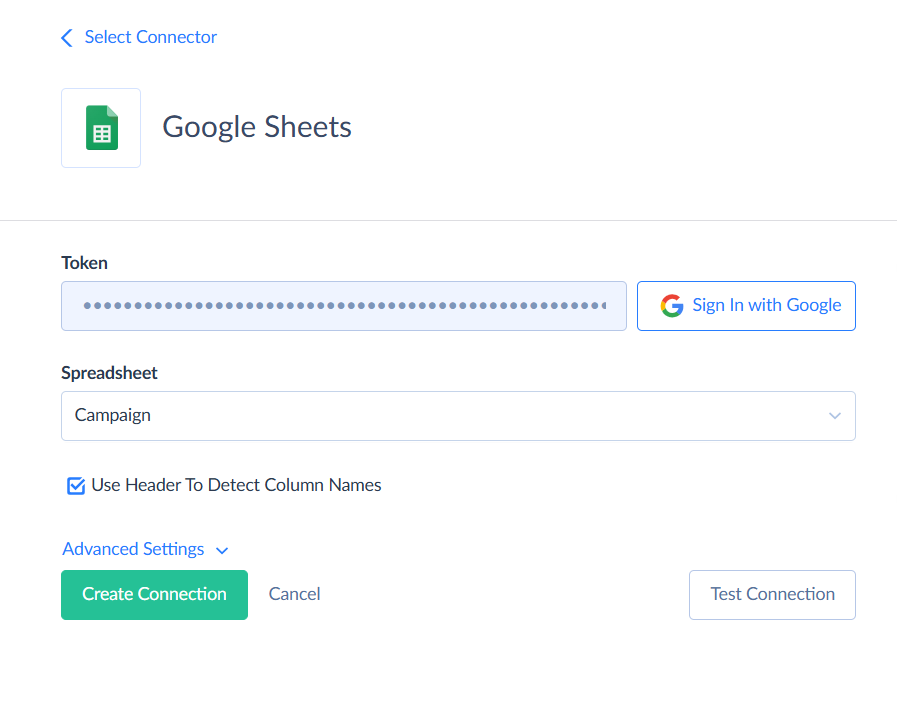Click the chevron next to Advanced Settings
Screen dimensions: 897x718
click(222, 550)
